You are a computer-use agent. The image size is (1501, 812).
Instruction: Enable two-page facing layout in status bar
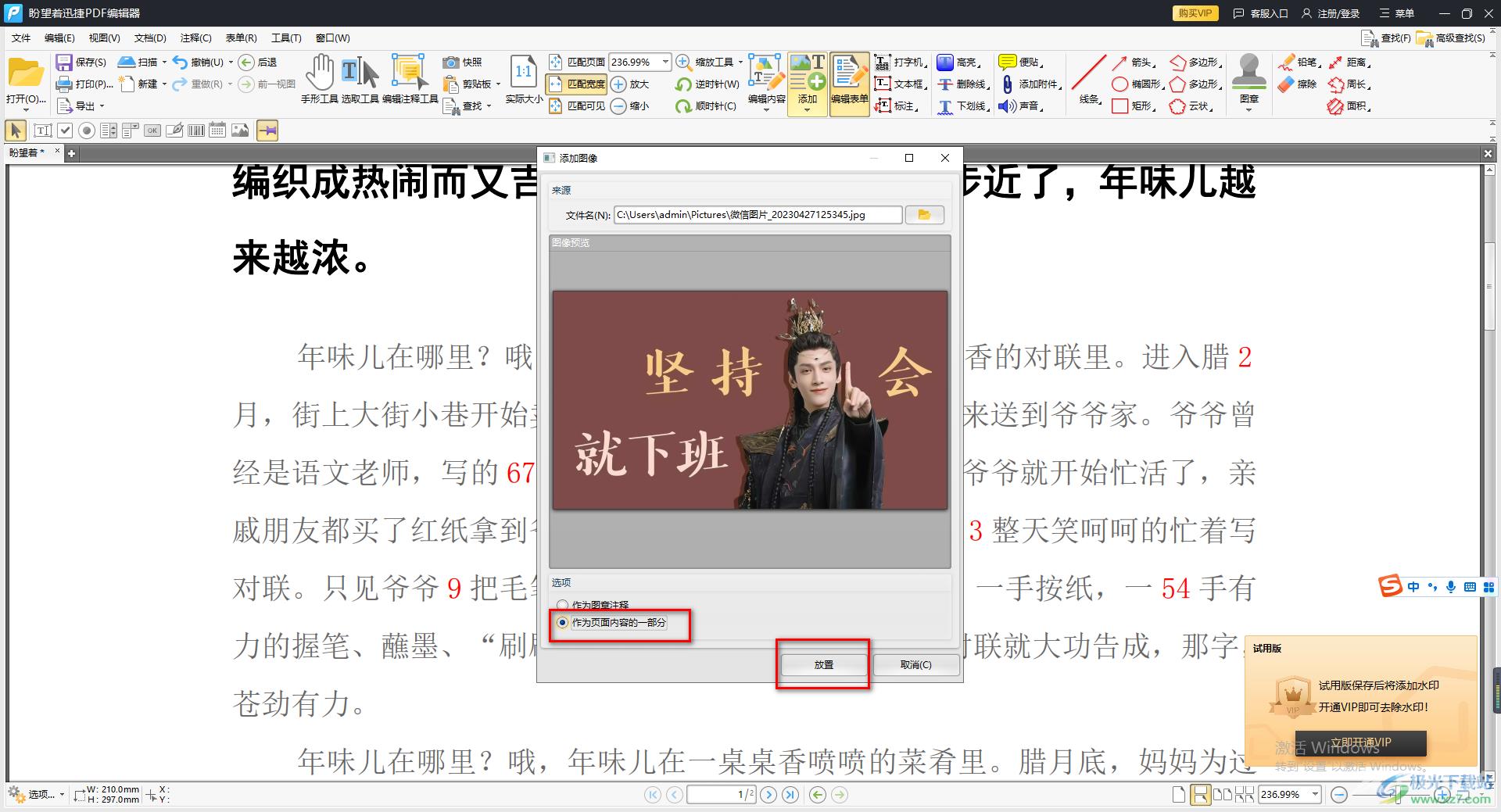(1222, 795)
